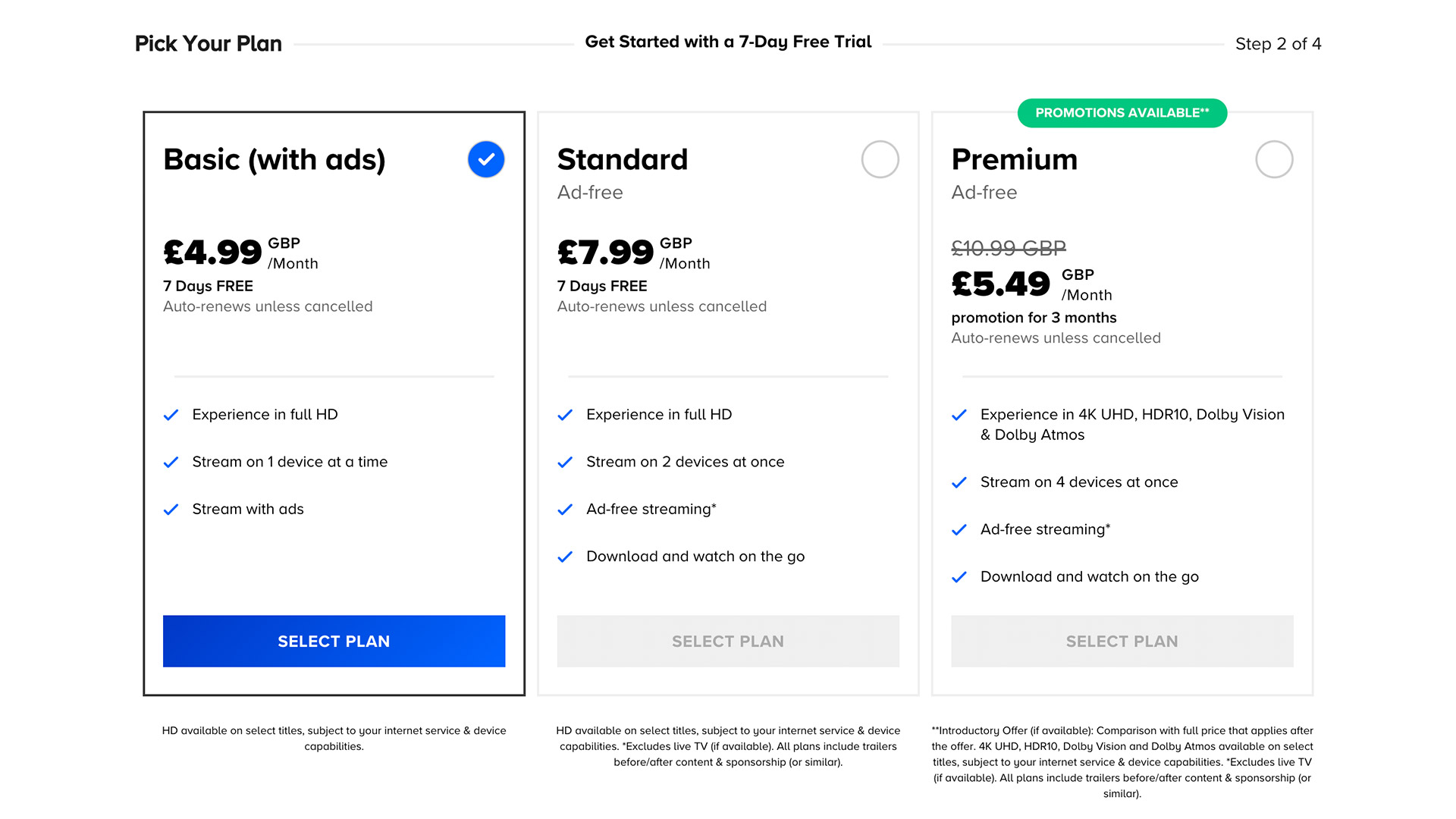Viewport: 1456px width, 819px height.
Task: Click the green PROMOTIONS AVAILABLE badge
Action: (x=1122, y=113)
